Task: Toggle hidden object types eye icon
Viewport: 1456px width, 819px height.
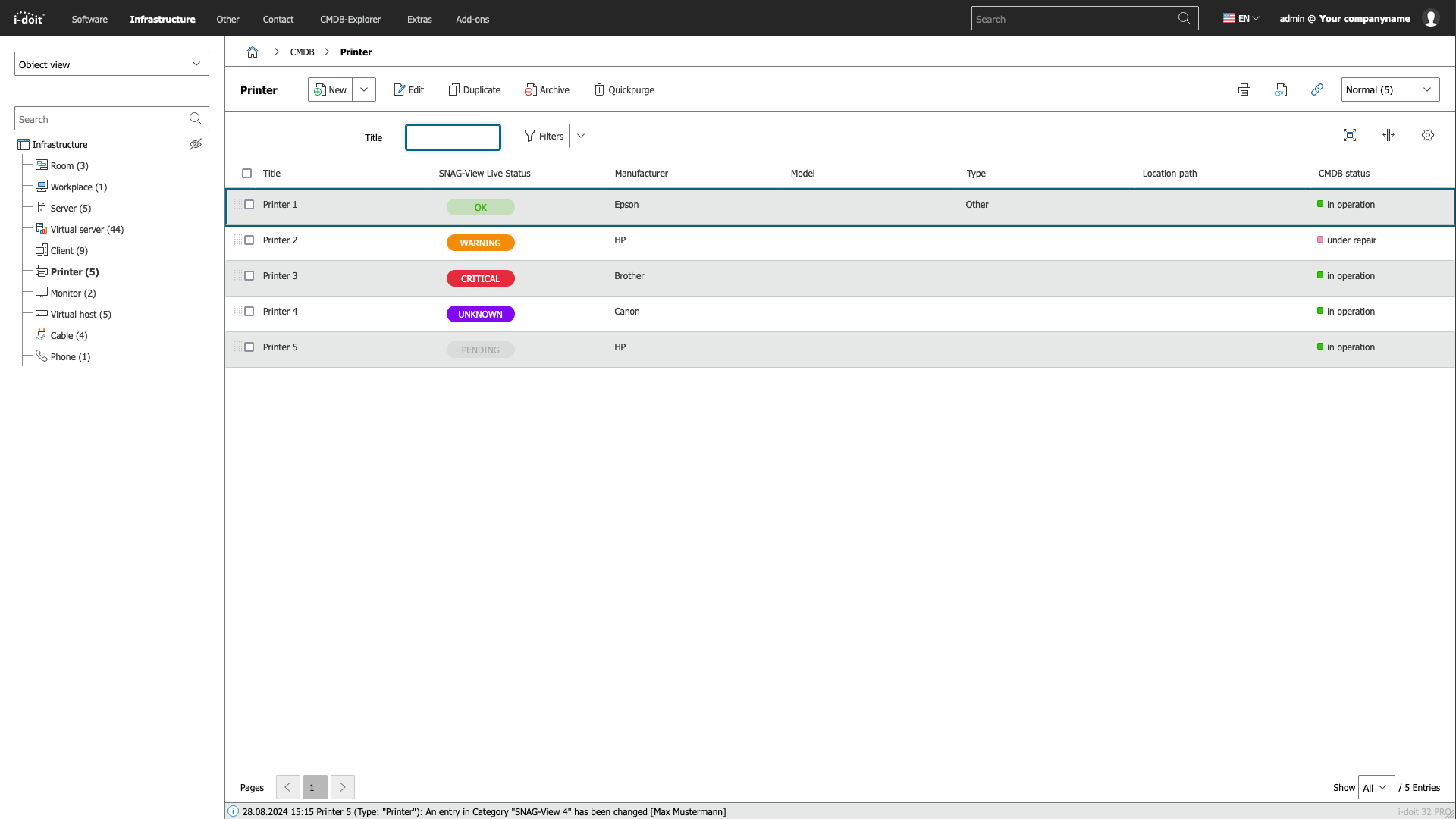Action: 196,144
